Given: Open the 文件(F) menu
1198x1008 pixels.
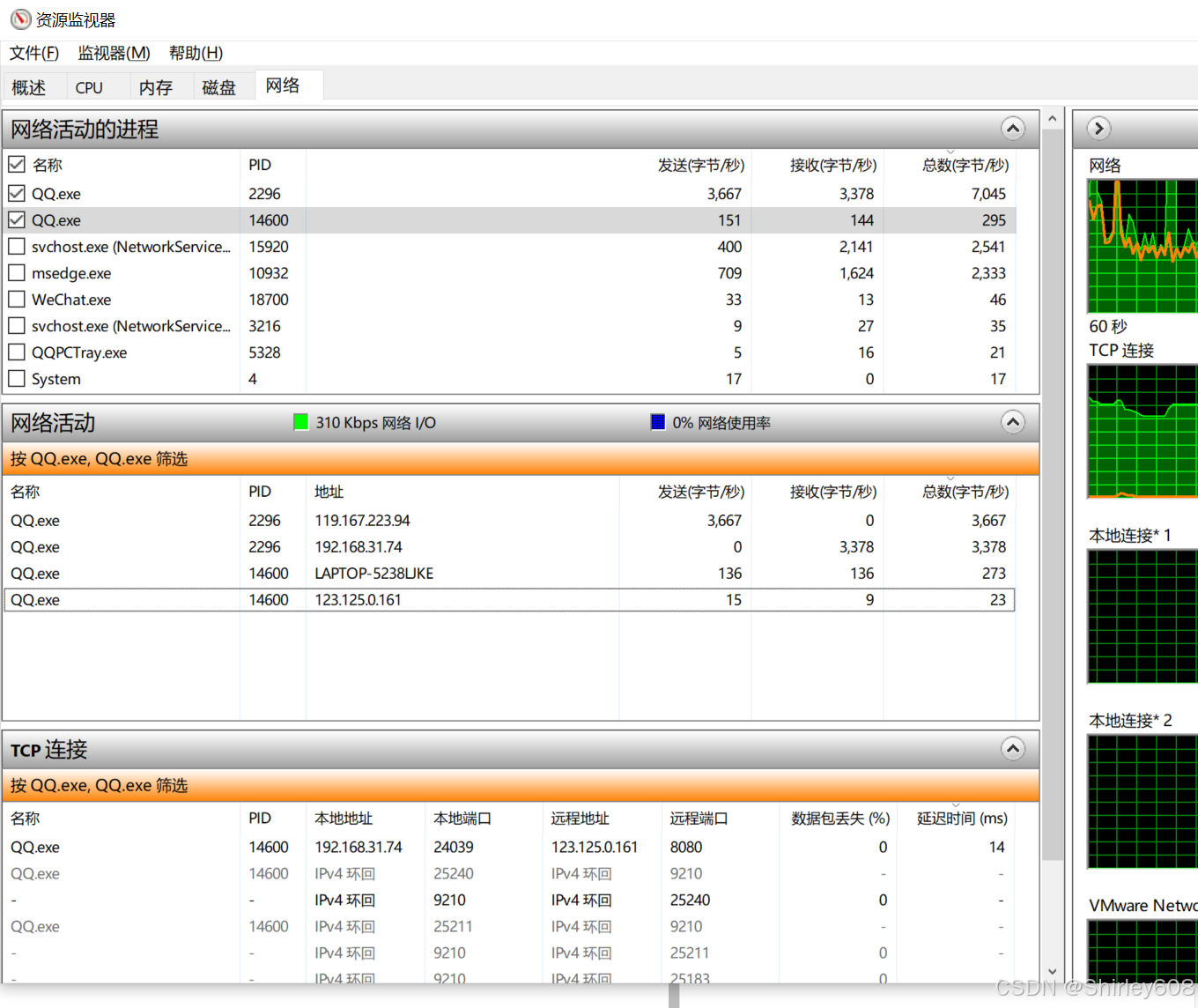Looking at the screenshot, I should coord(34,53).
